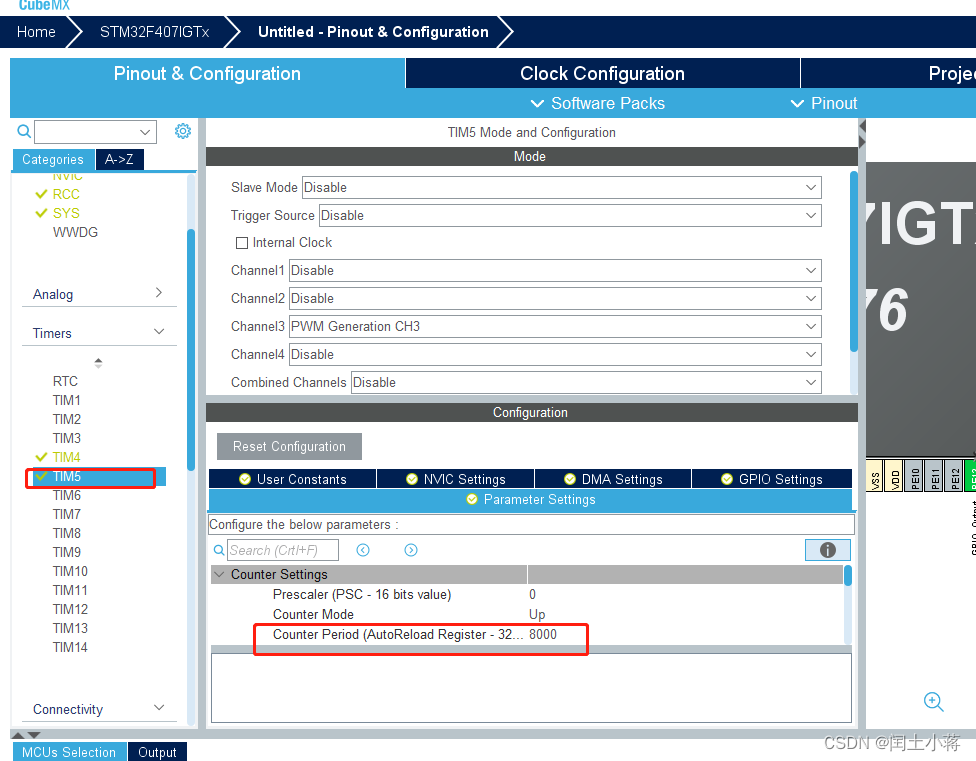This screenshot has height=761, width=976.
Task: Click the zoom-in icon in the pinout view
Action: (x=933, y=701)
